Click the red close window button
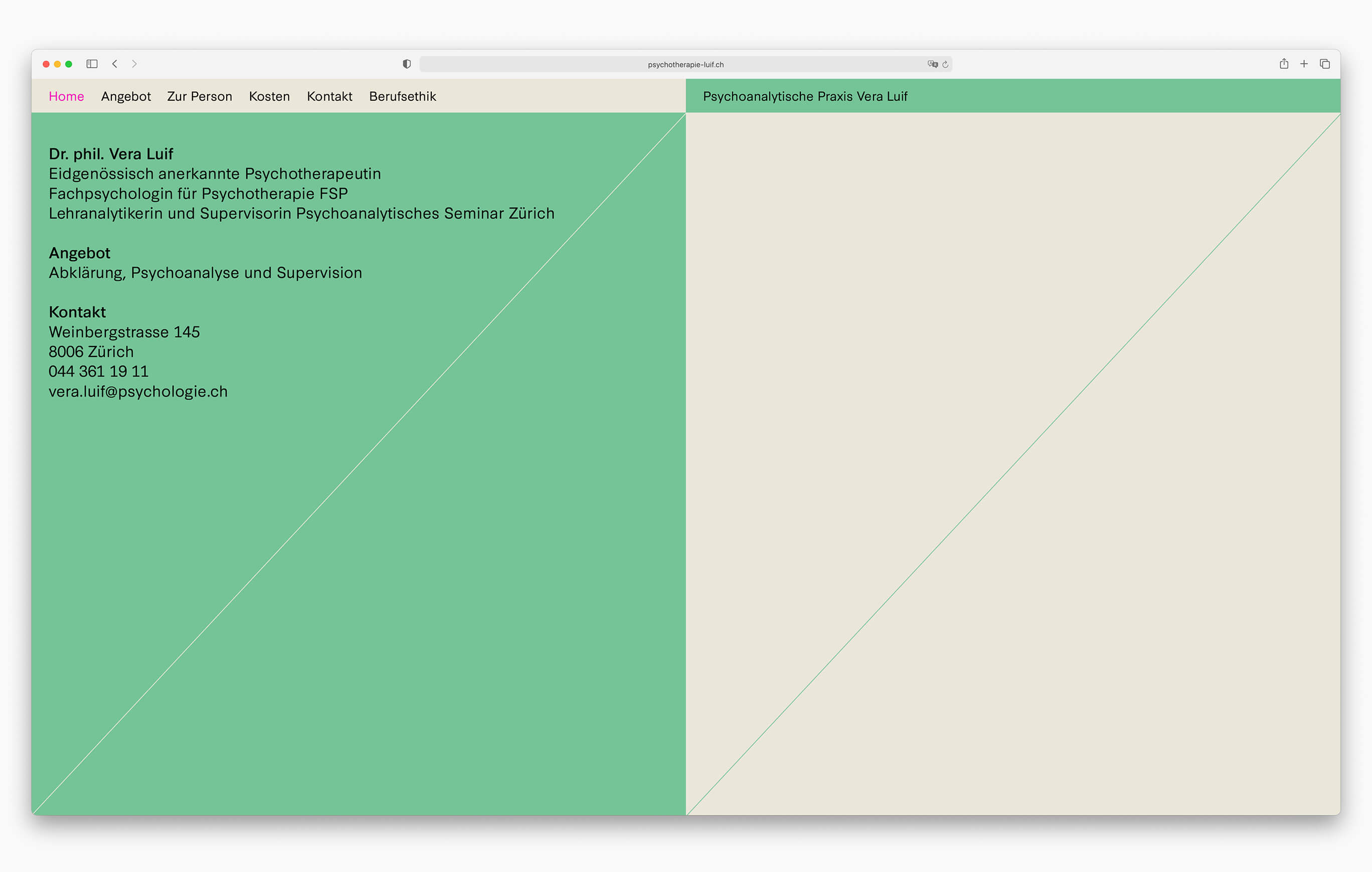1372x872 pixels. [46, 64]
